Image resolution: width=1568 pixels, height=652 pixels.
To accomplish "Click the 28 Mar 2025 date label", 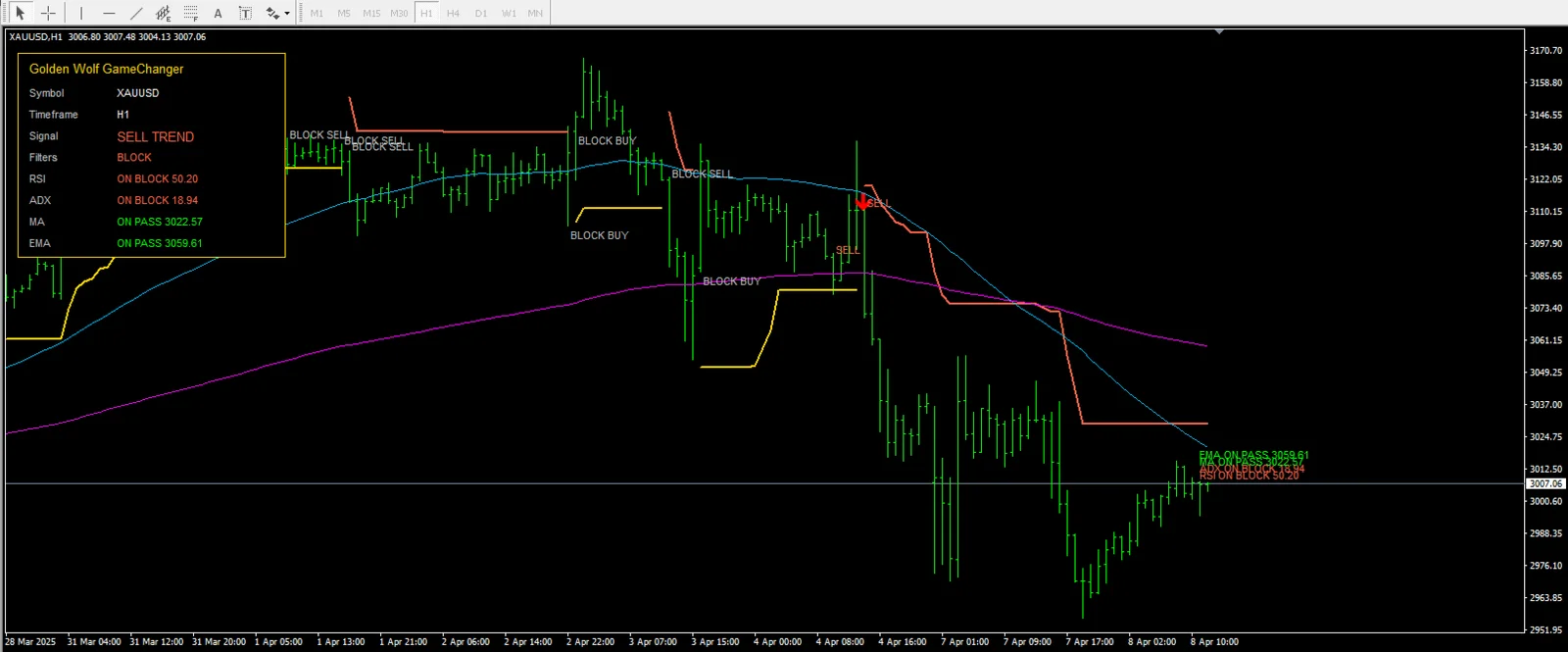I will tap(30, 642).
